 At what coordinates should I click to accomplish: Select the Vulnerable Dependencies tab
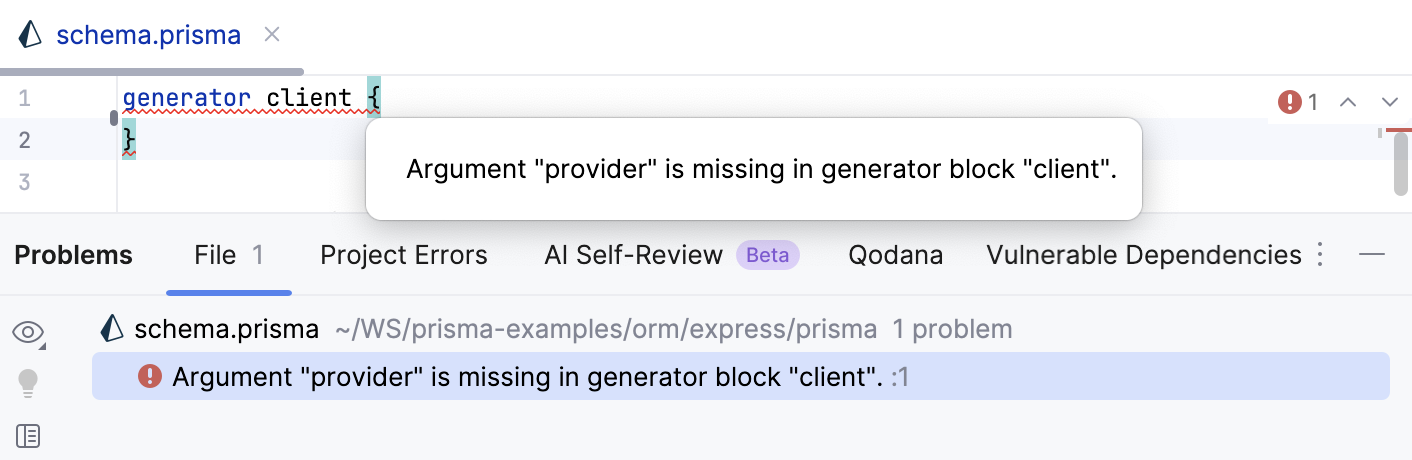tap(1144, 256)
